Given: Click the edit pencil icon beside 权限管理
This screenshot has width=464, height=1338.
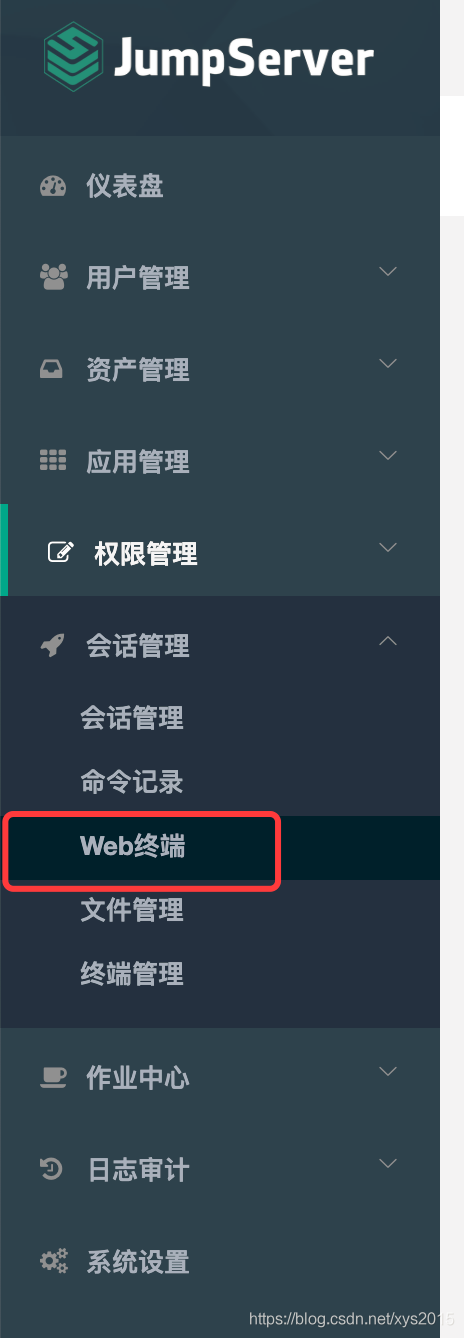Looking at the screenshot, I should 61,553.
